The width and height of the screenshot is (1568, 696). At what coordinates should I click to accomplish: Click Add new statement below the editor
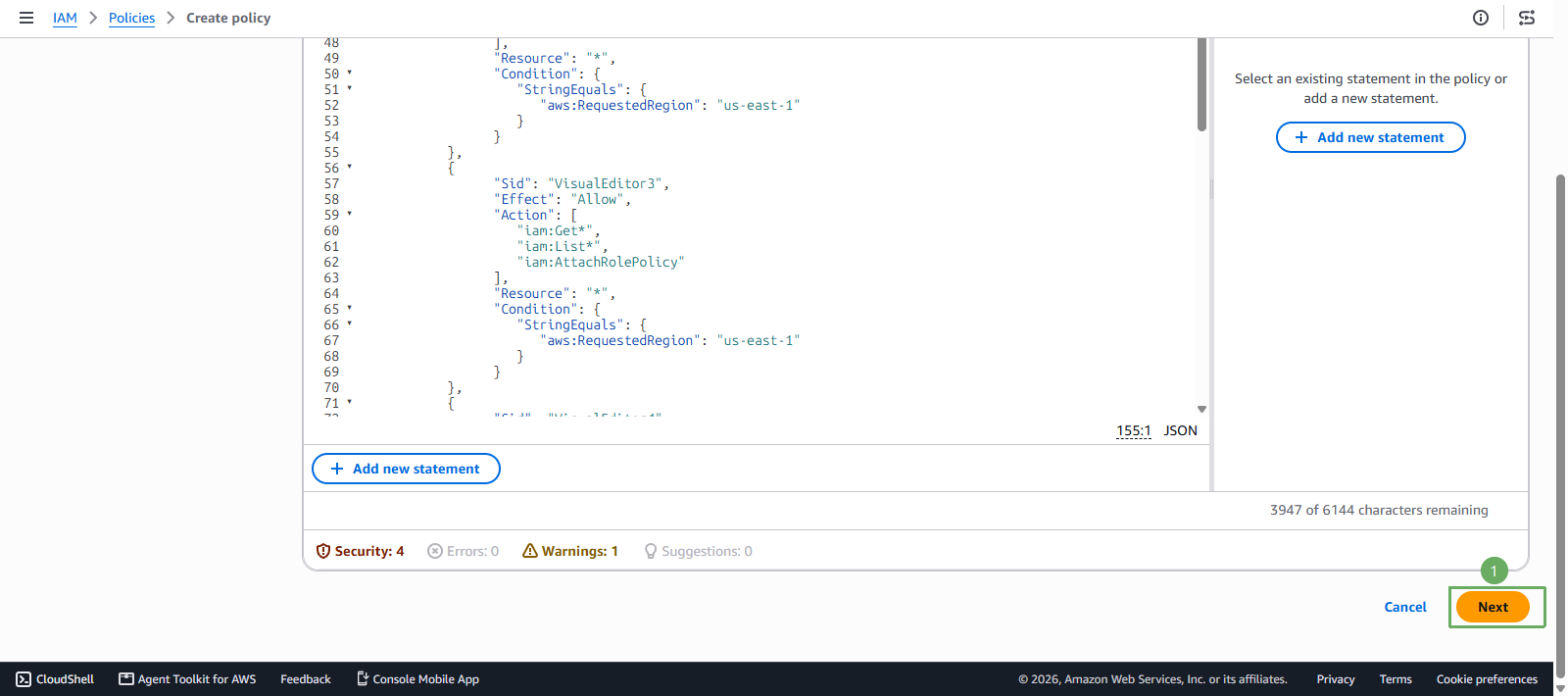406,469
